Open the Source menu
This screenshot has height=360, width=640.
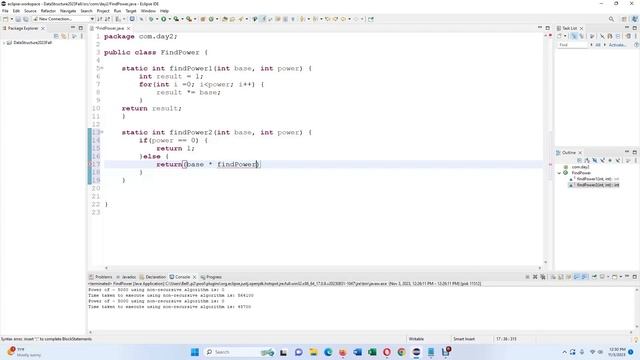coord(30,11)
